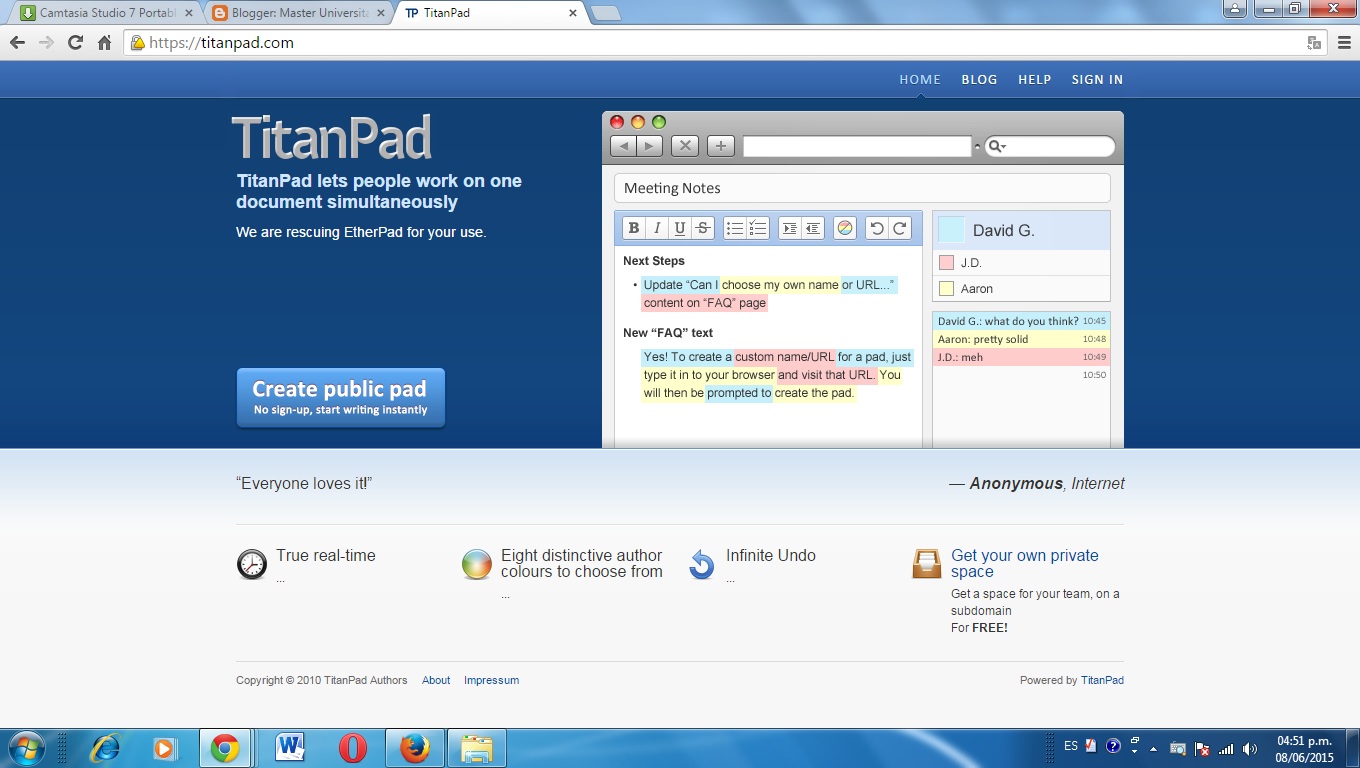The image size is (1360, 768).
Task: Click the "Next Steps" heading in the pad
Action: click(654, 261)
